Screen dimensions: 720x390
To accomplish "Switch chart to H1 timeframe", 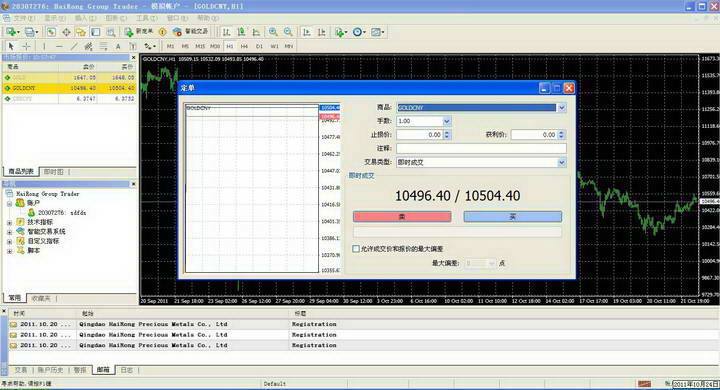I will [230, 46].
